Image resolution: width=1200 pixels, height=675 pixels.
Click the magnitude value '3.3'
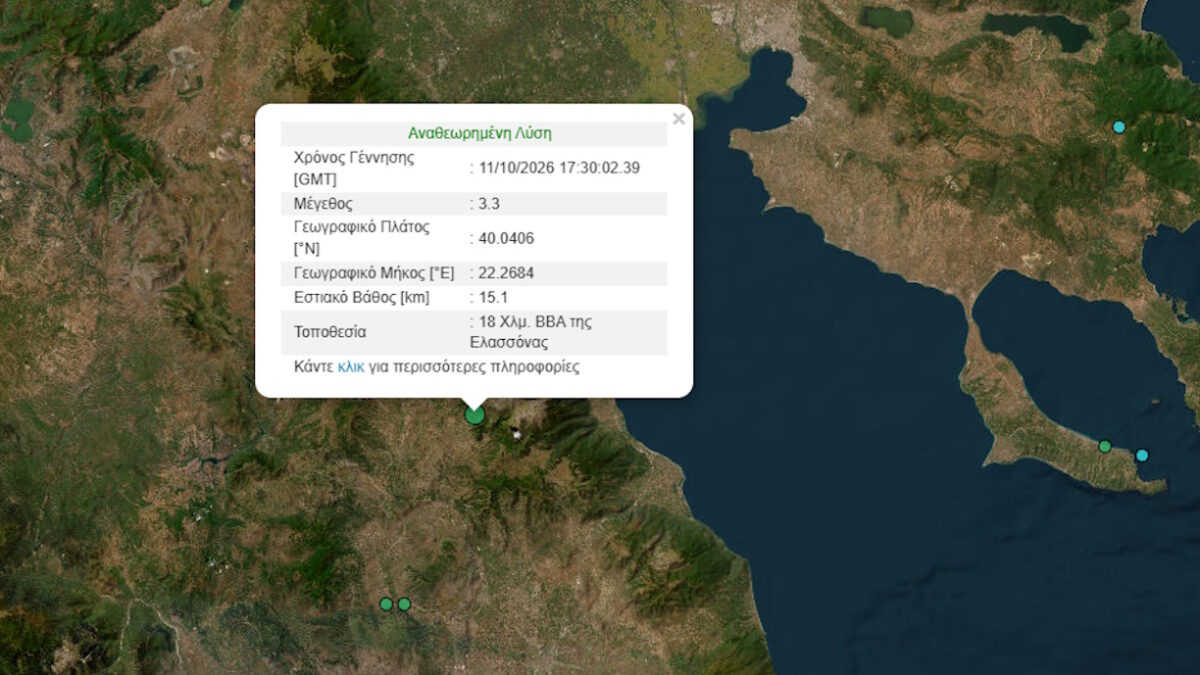[487, 203]
